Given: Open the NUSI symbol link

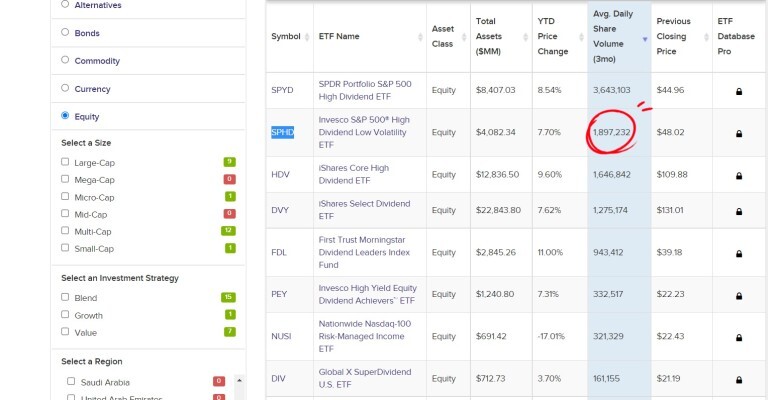Looking at the screenshot, I should pos(281,336).
